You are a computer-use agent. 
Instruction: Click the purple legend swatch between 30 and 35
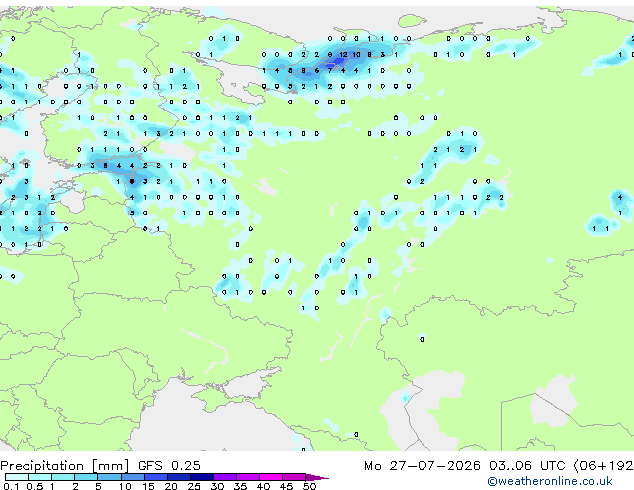pyautogui.click(x=225, y=477)
